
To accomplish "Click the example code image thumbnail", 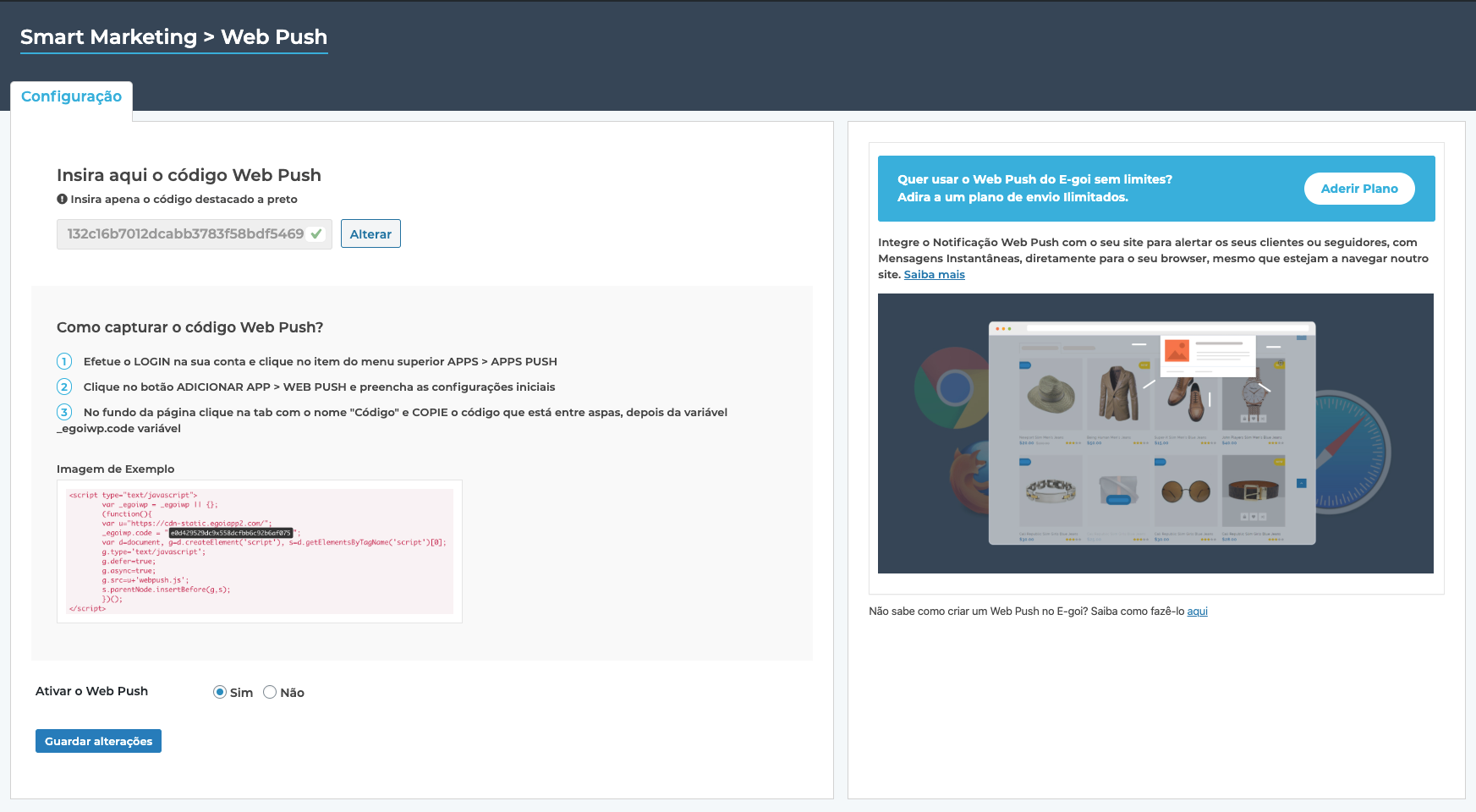I will coord(260,551).
